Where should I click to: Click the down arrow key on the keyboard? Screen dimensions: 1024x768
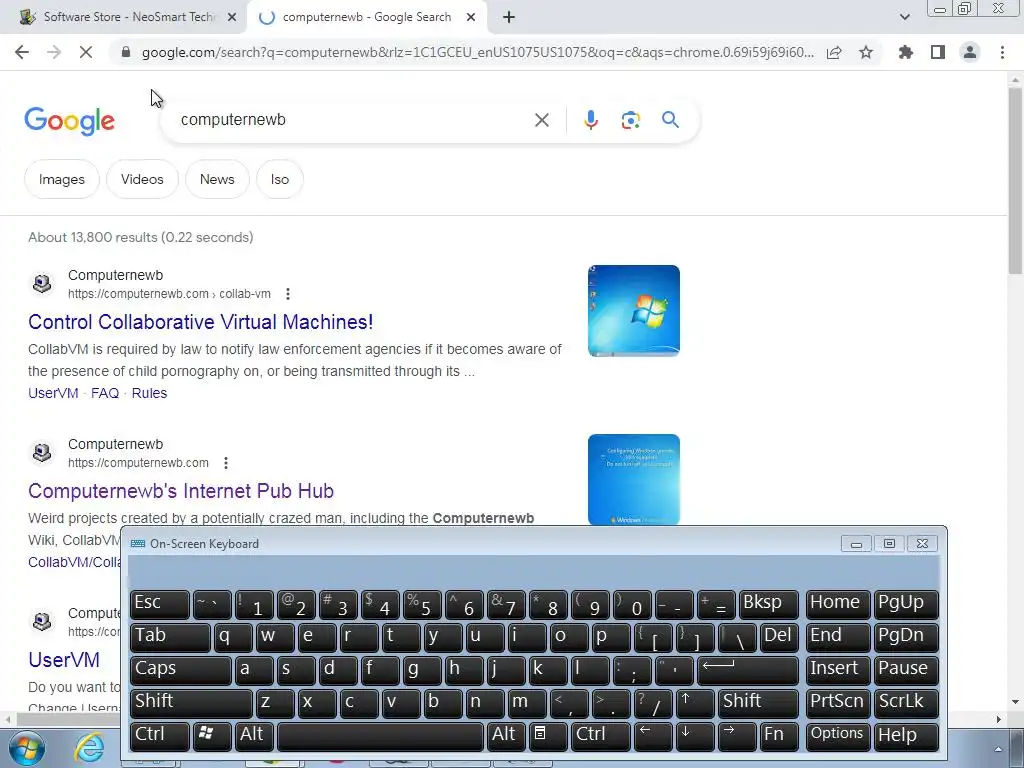pyautogui.click(x=695, y=735)
